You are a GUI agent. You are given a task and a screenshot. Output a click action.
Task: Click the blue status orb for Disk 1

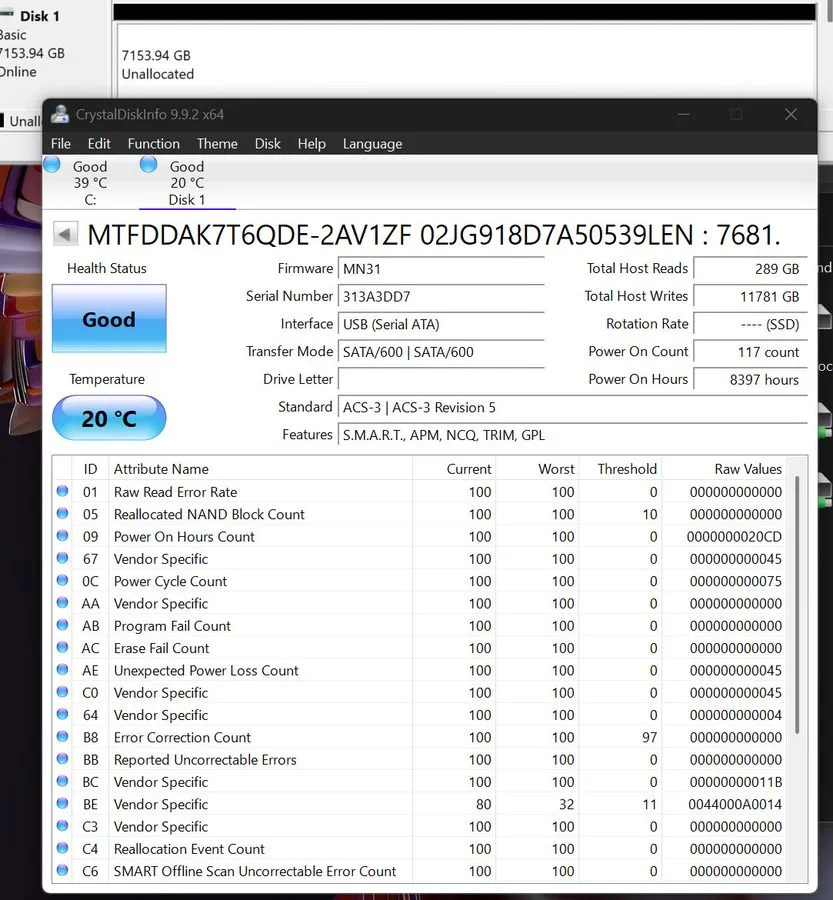click(x=148, y=164)
